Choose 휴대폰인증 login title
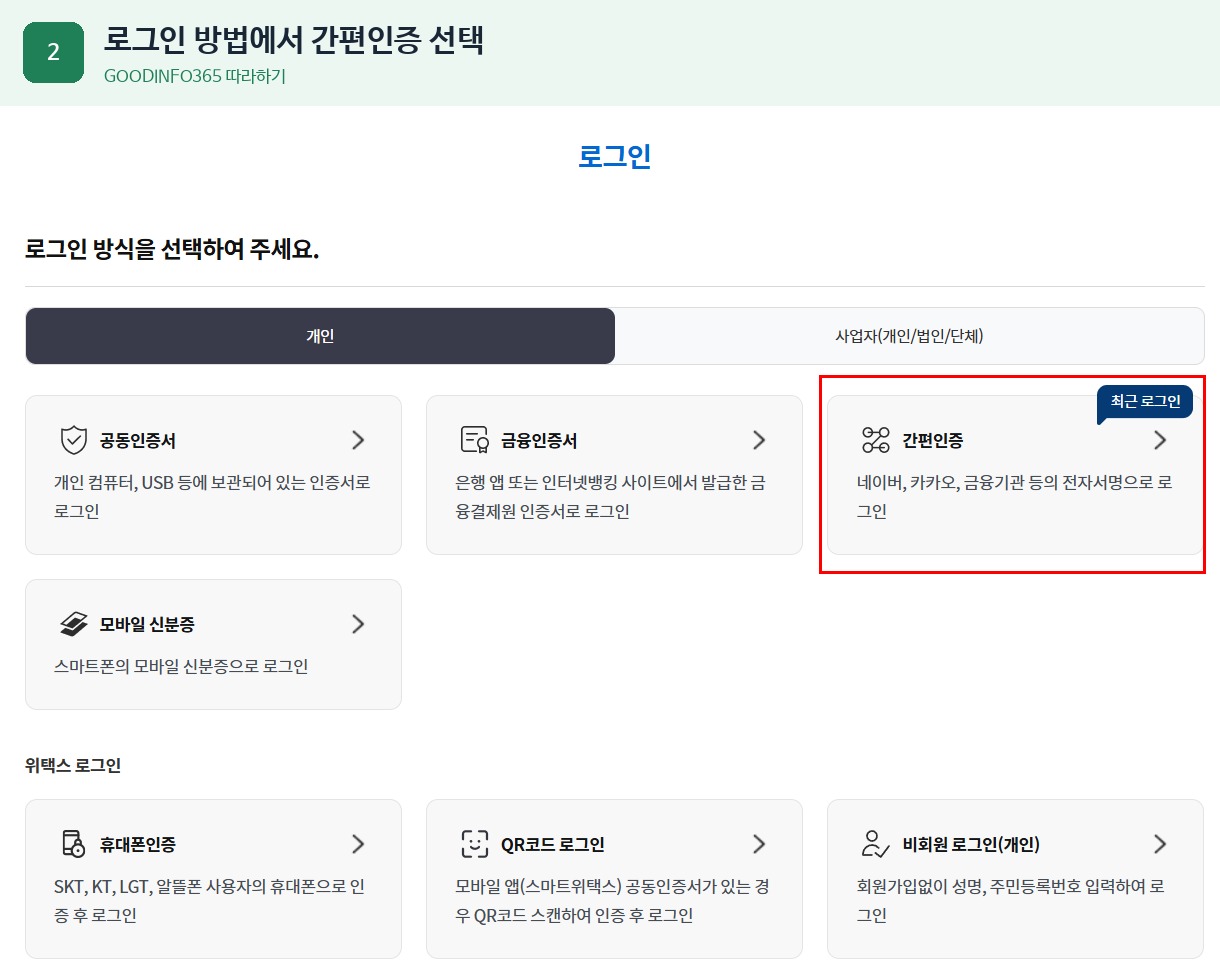The width and height of the screenshot is (1220, 965). pos(138,845)
